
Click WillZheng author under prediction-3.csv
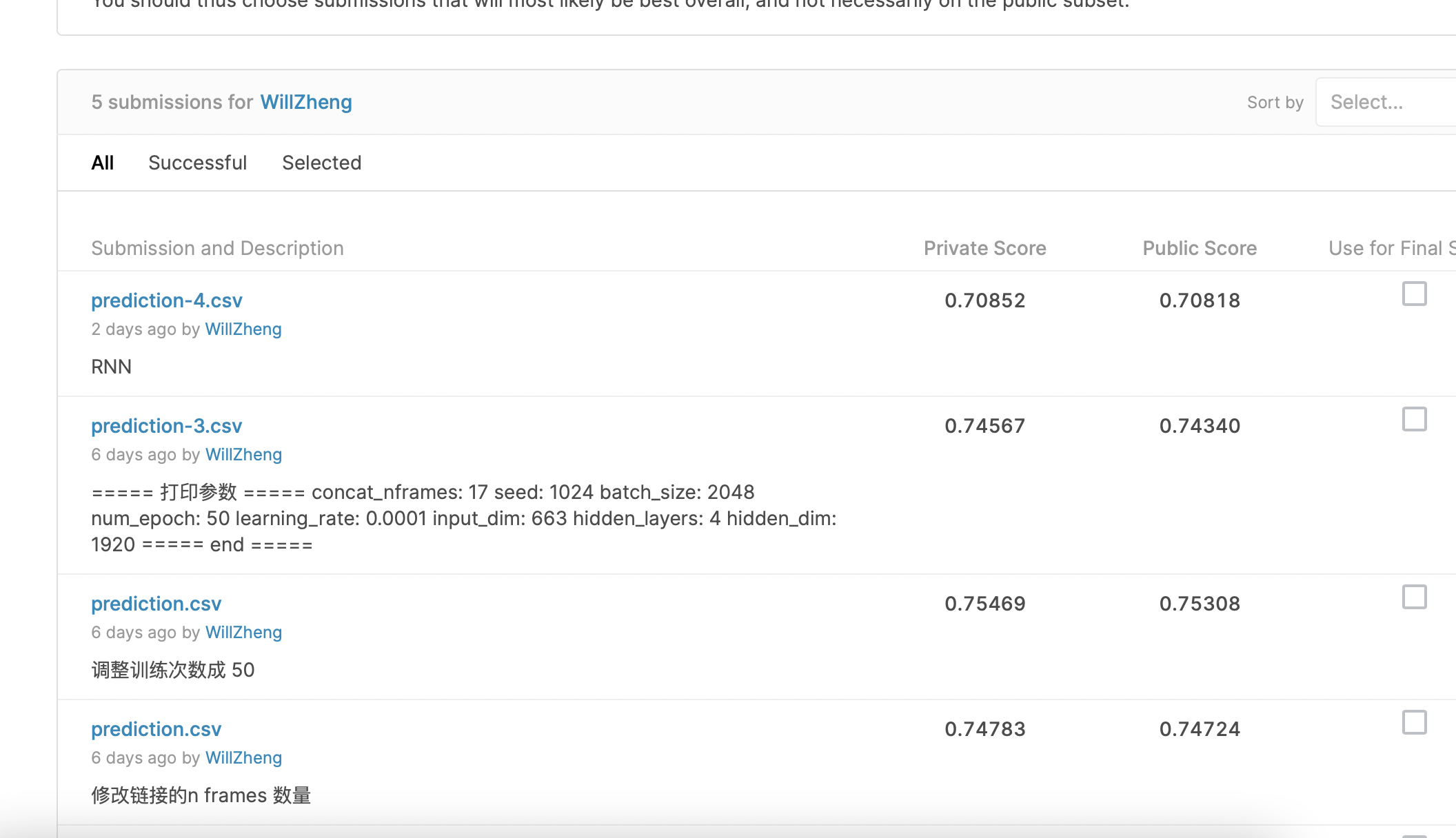(x=243, y=455)
